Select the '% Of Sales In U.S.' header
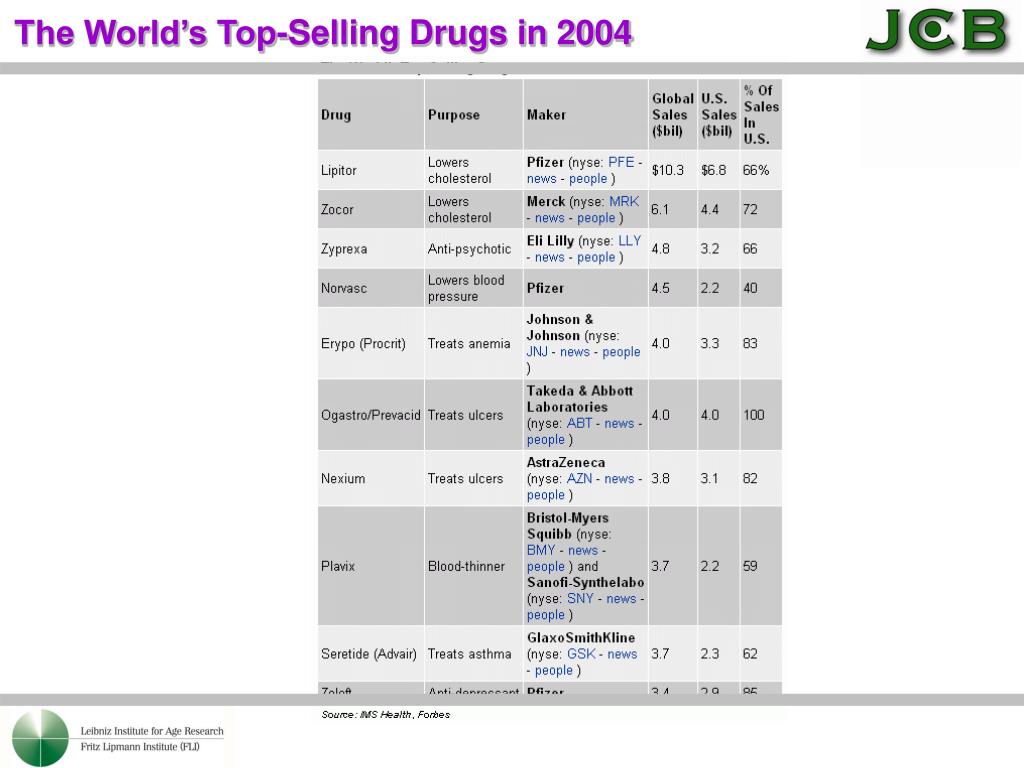 coord(761,114)
